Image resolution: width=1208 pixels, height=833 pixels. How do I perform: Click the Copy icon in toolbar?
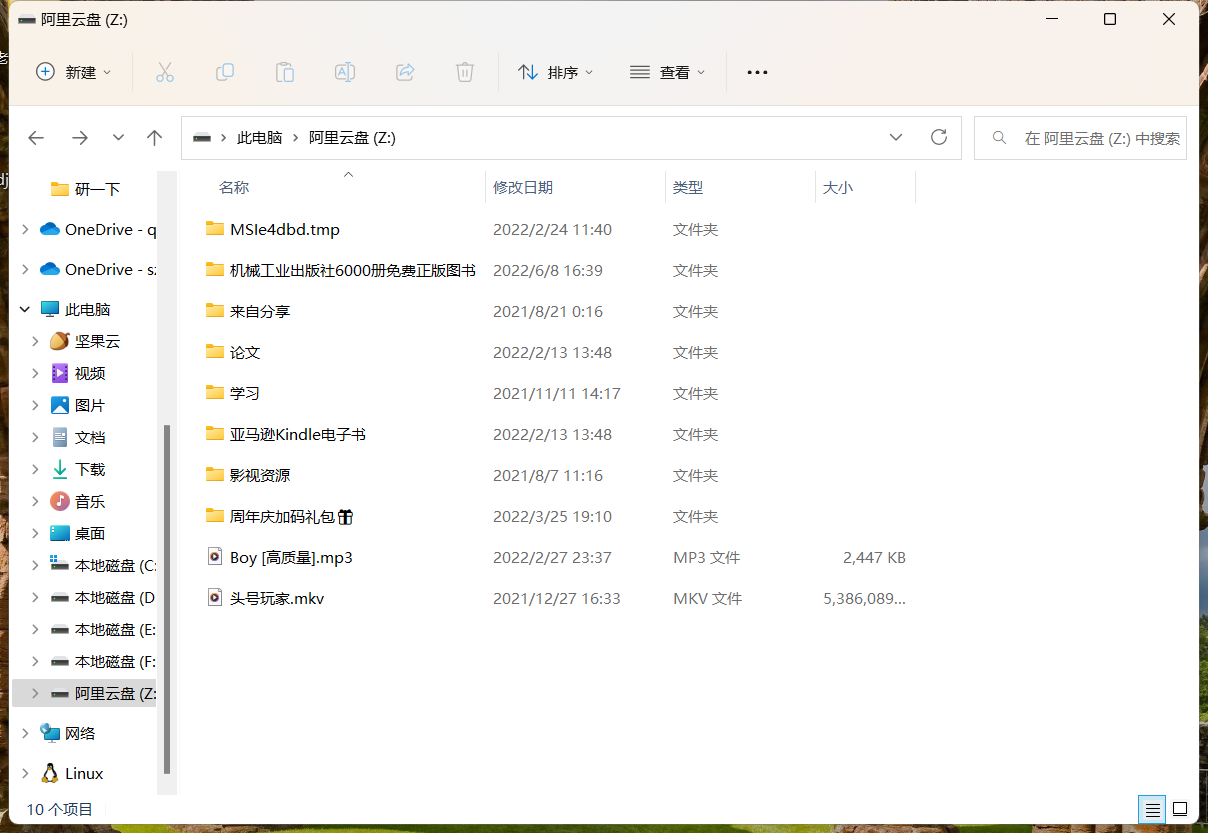(225, 72)
